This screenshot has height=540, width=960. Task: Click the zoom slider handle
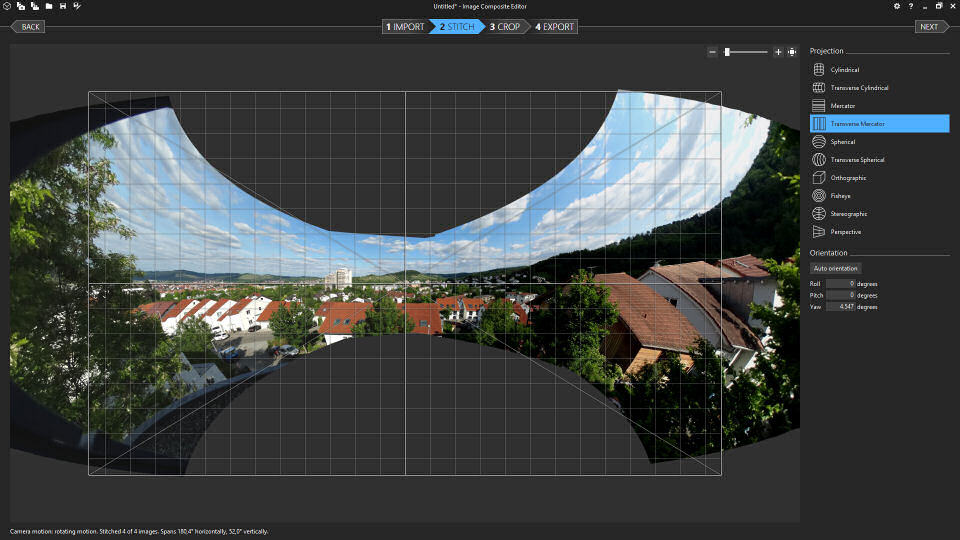tap(728, 52)
